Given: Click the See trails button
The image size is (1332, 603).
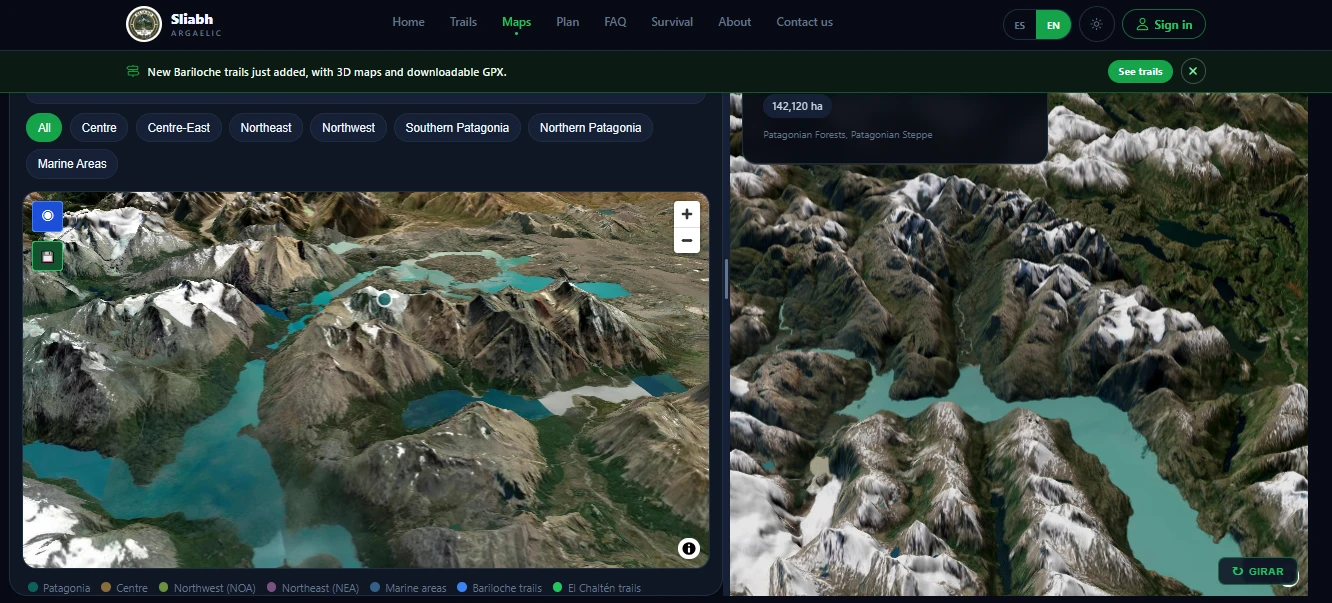Looking at the screenshot, I should (x=1140, y=72).
